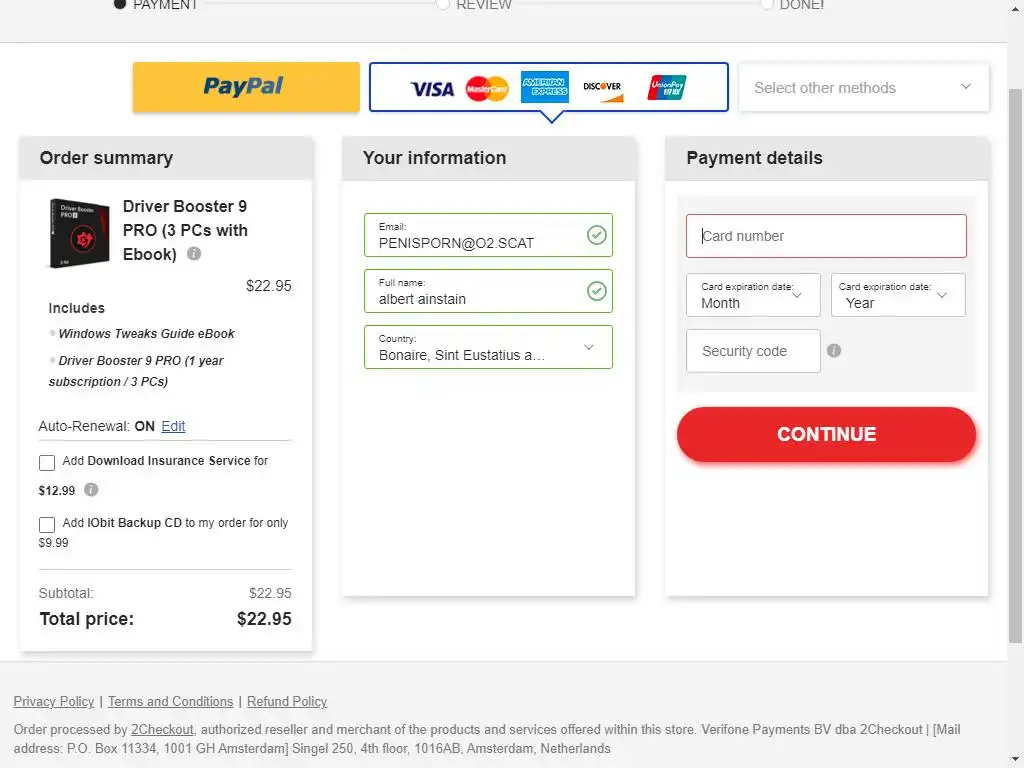Viewport: 1024px width, 768px height.
Task: Open the Select other methods dropdown
Action: 863,88
